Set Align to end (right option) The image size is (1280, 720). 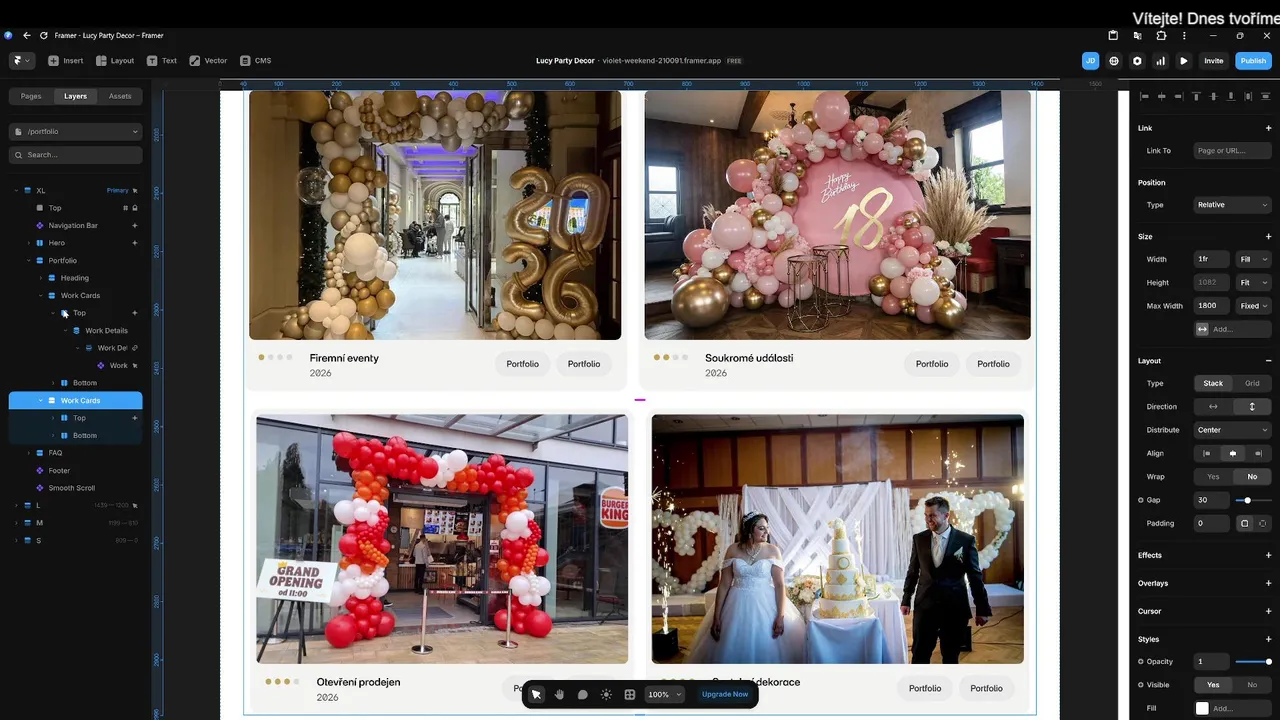click(1258, 453)
